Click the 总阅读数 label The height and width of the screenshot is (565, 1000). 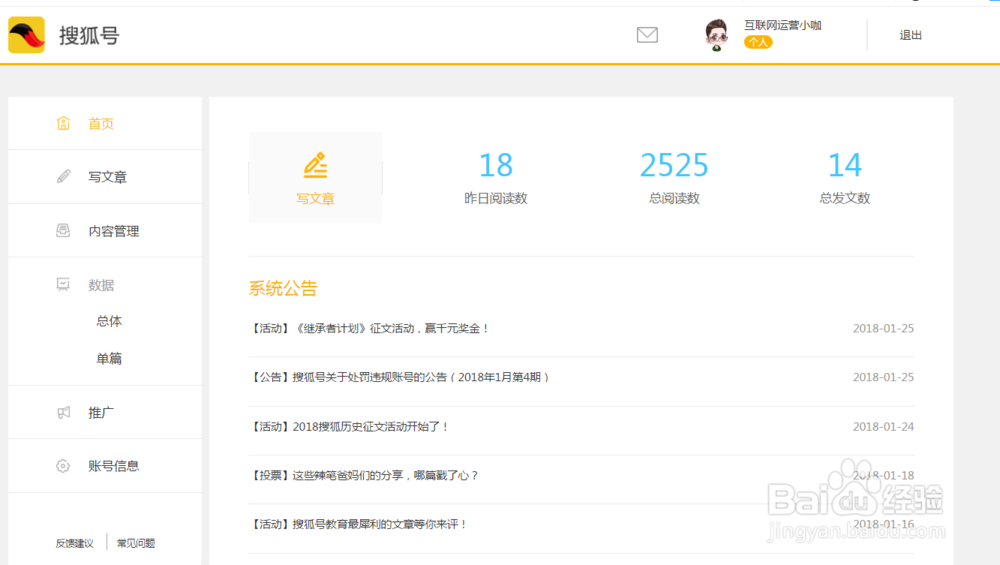pyautogui.click(x=674, y=198)
